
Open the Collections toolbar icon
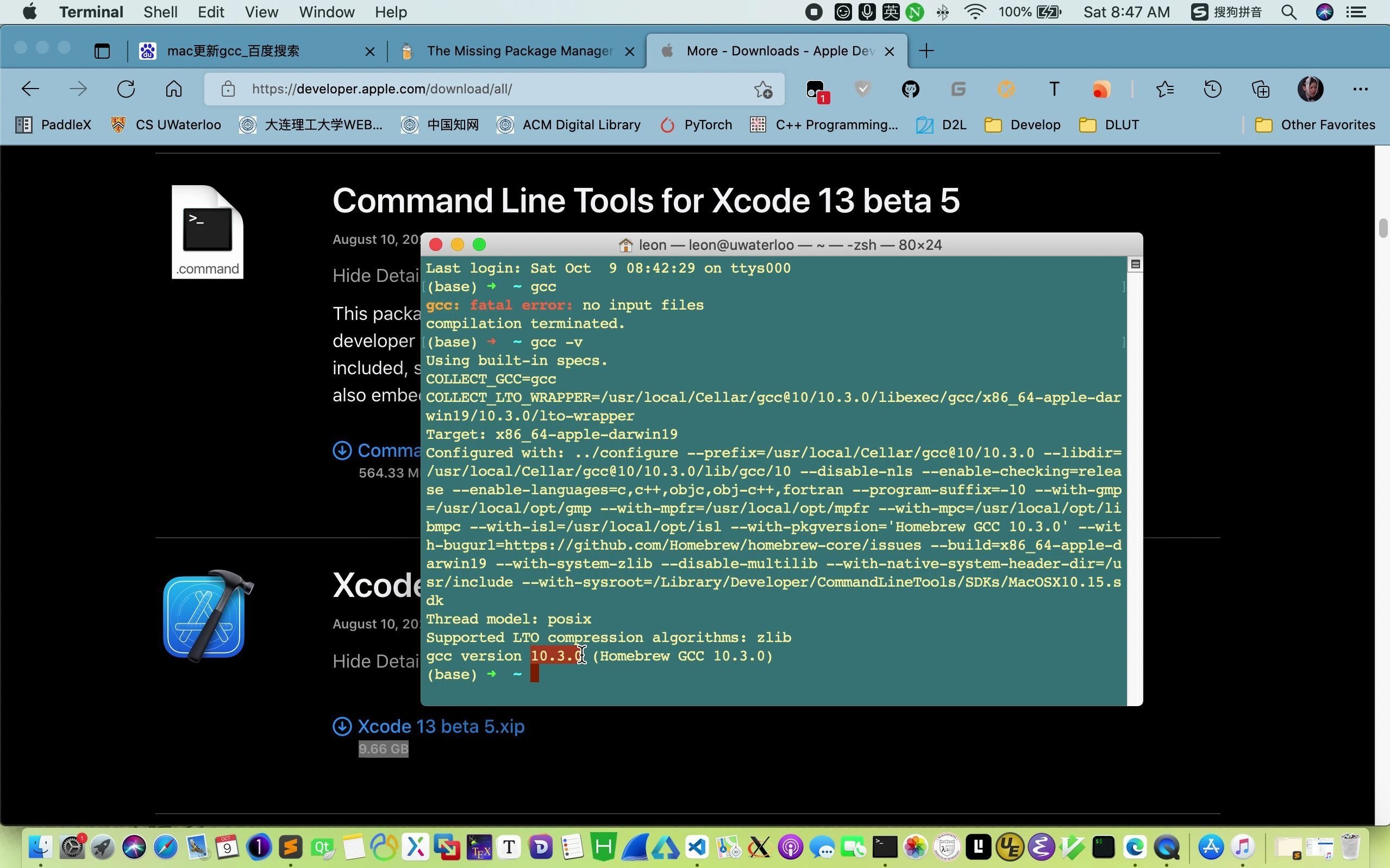coord(1260,89)
